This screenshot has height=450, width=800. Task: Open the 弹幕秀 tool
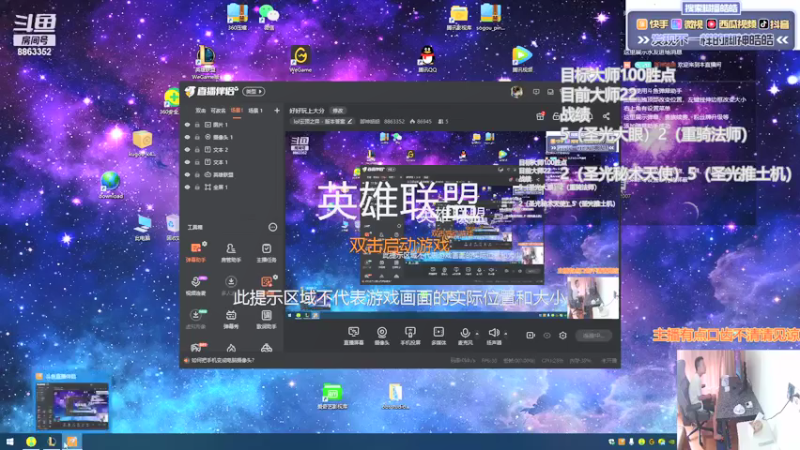pyautogui.click(x=231, y=319)
